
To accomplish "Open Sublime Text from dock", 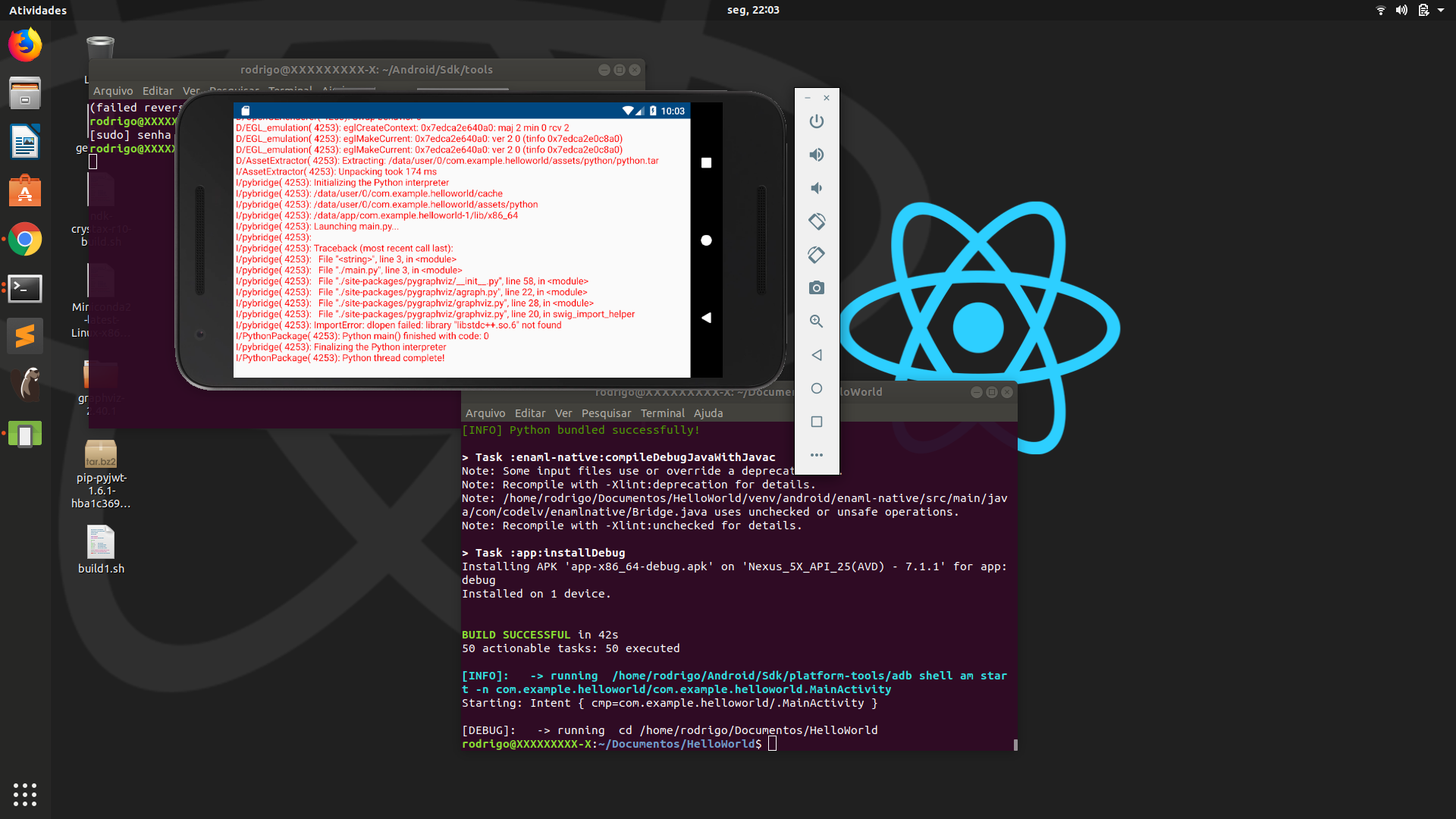I will 25,336.
